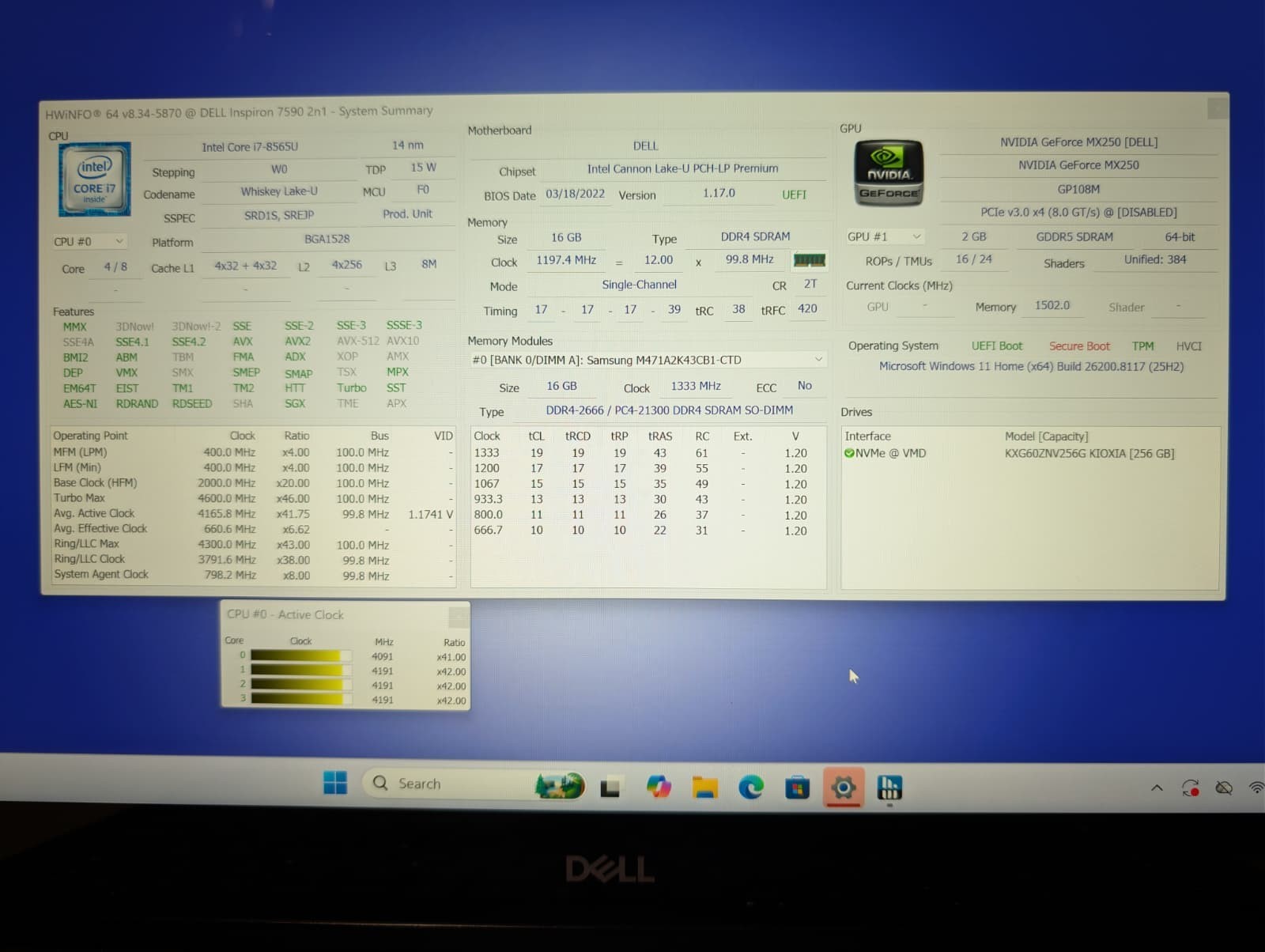The width and height of the screenshot is (1265, 952).
Task: Click the green NVMe drive status icon
Action: [x=849, y=453]
